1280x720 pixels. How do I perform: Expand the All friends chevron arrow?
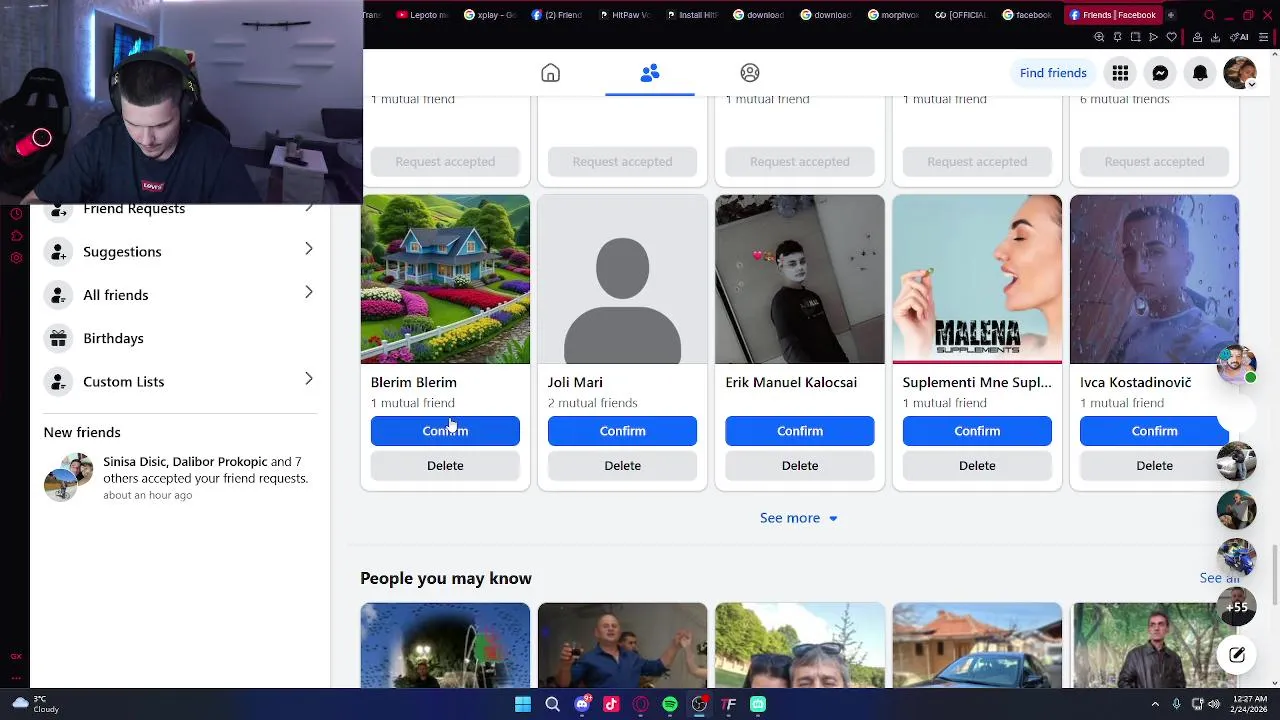[308, 292]
